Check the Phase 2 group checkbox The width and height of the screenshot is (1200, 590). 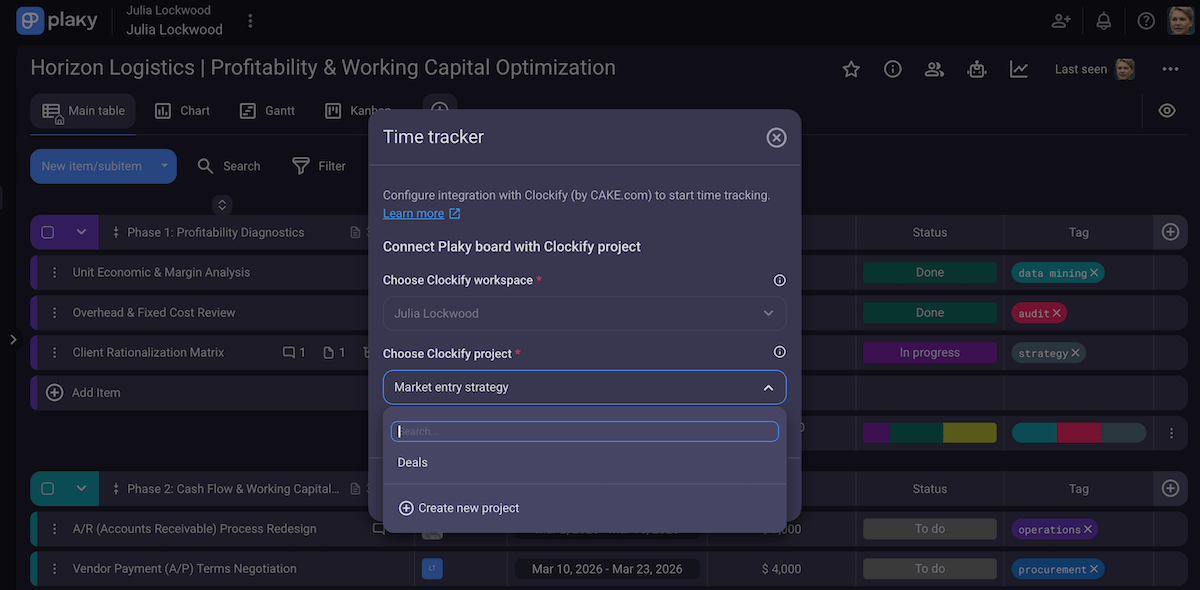point(47,490)
